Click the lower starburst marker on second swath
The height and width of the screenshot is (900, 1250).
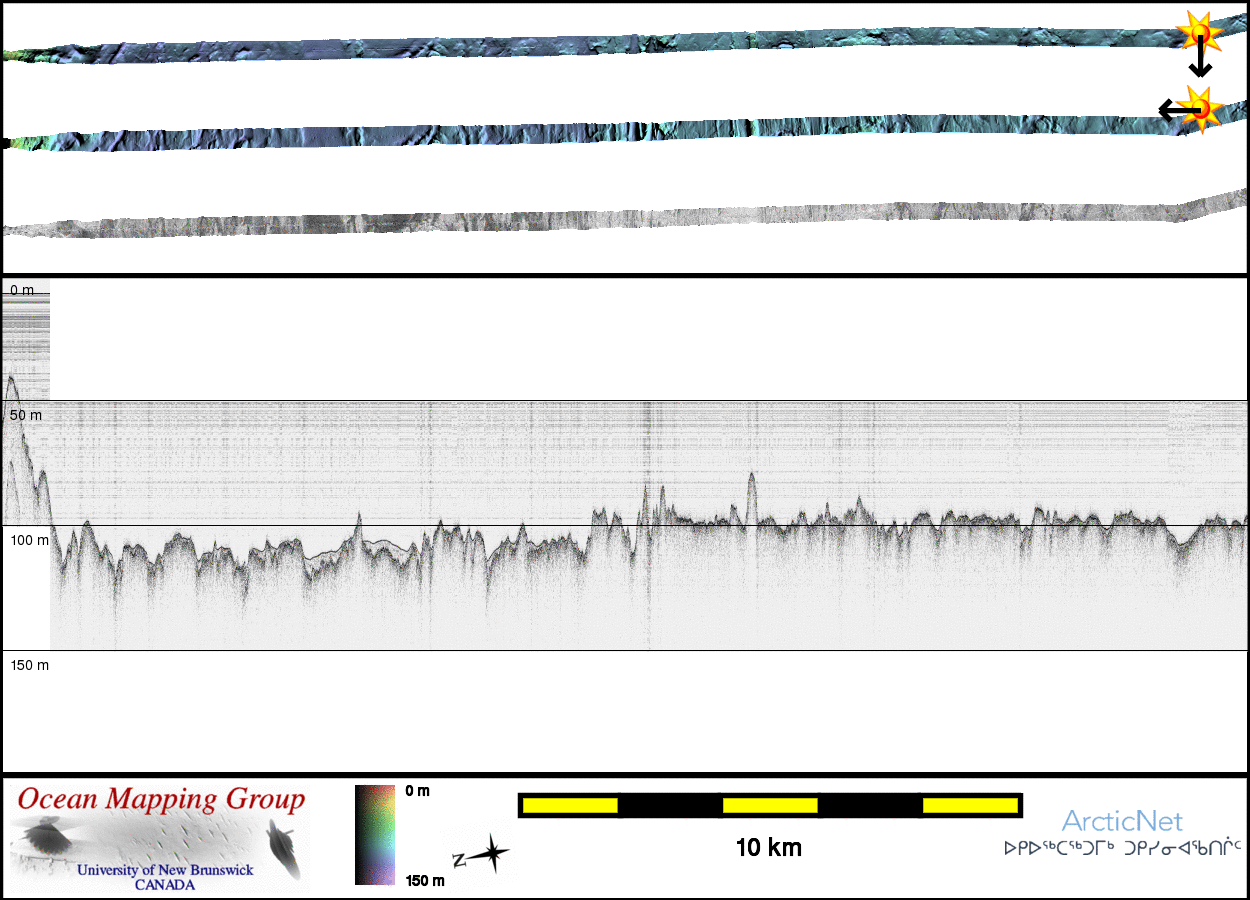1200,107
